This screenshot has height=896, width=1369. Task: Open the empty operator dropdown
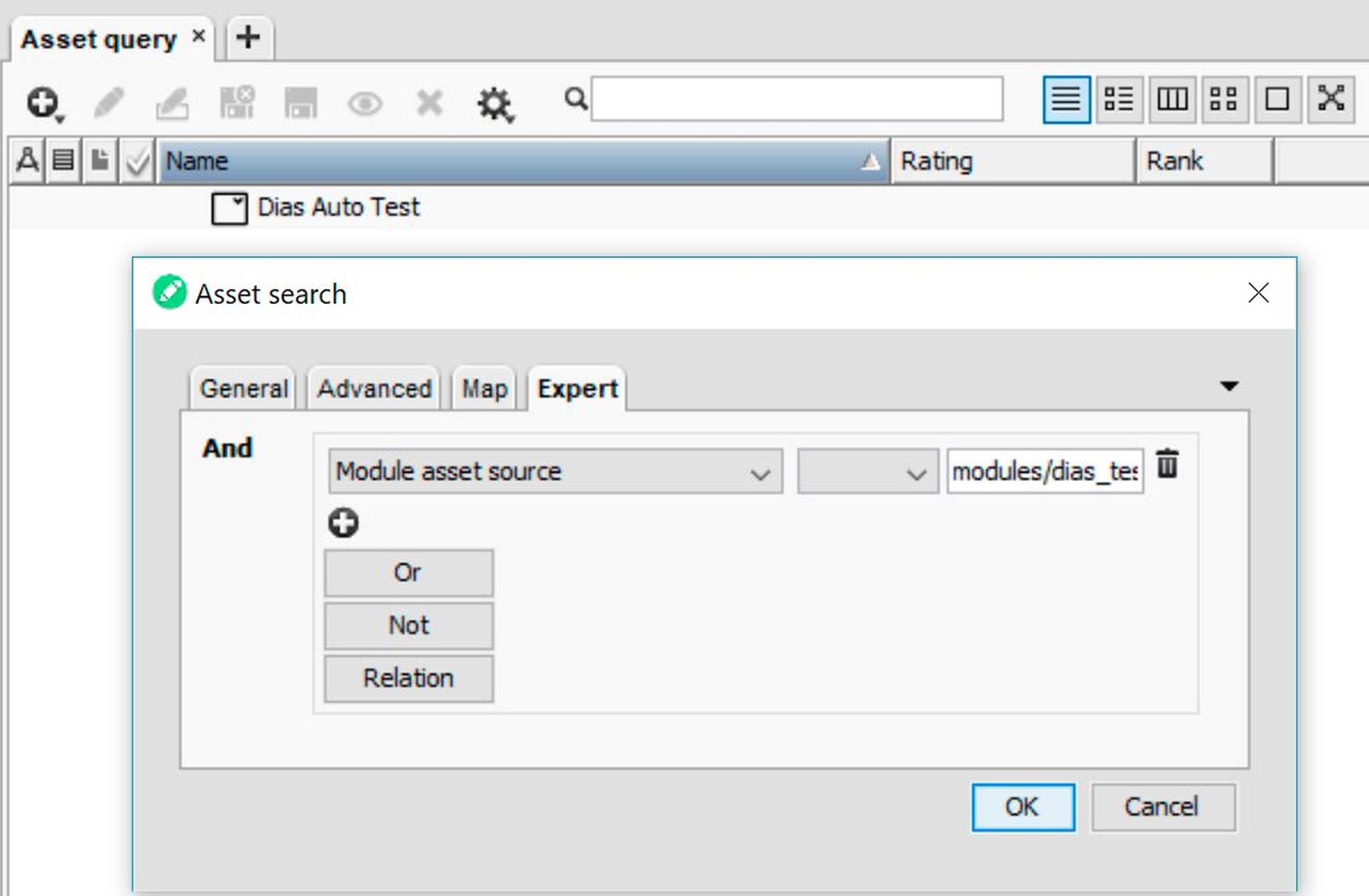867,472
